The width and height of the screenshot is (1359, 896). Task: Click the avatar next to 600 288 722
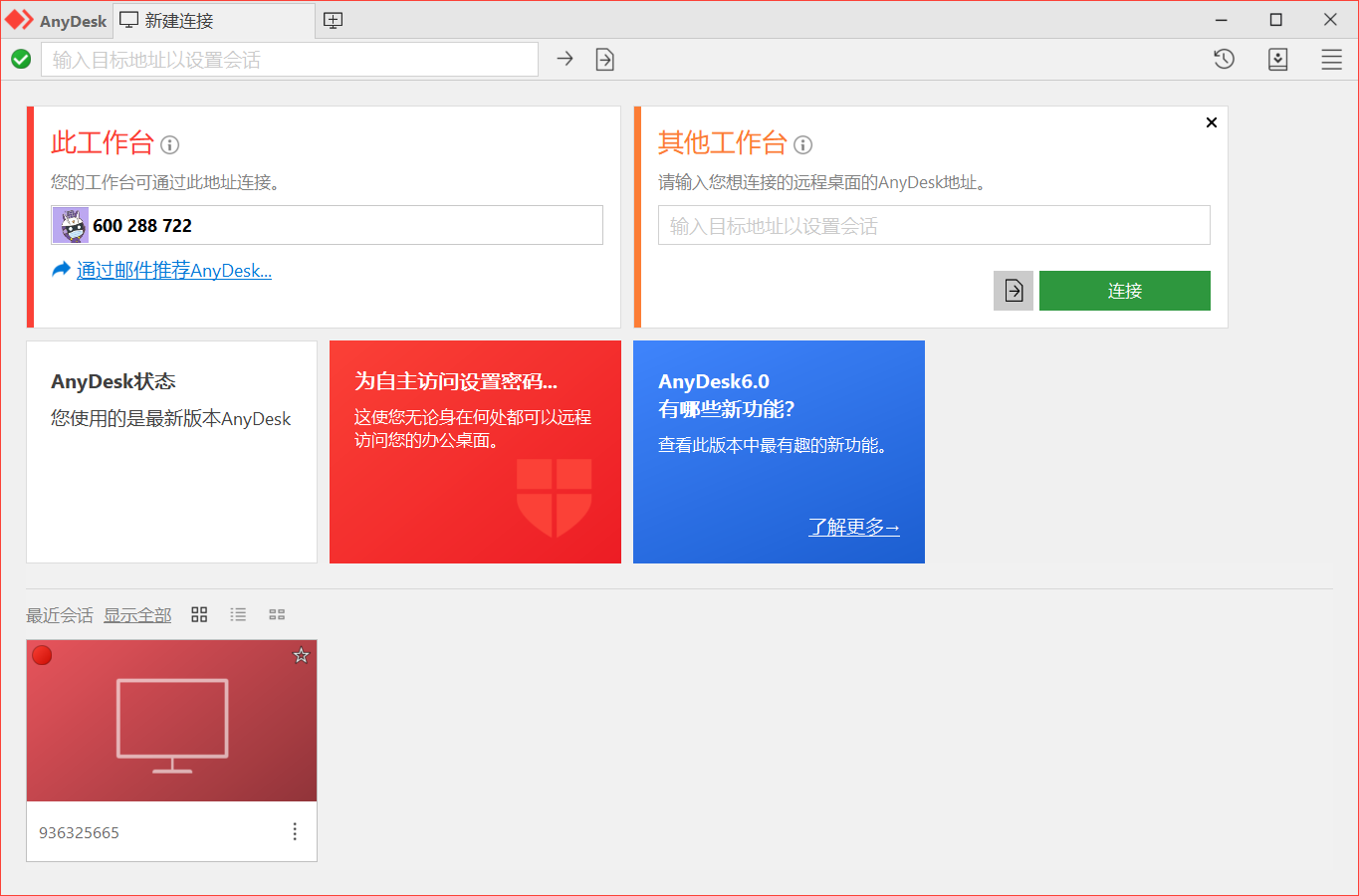pos(72,226)
